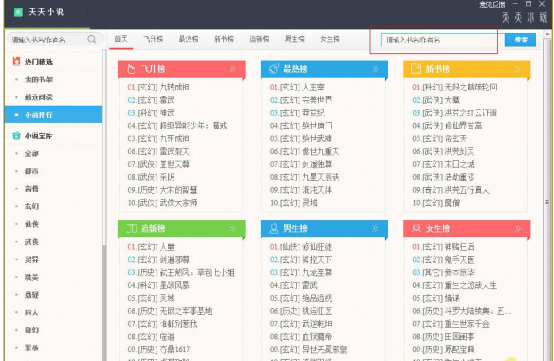Switch to the 男生榜 tab in top bar
The image size is (554, 361).
pyautogui.click(x=294, y=39)
